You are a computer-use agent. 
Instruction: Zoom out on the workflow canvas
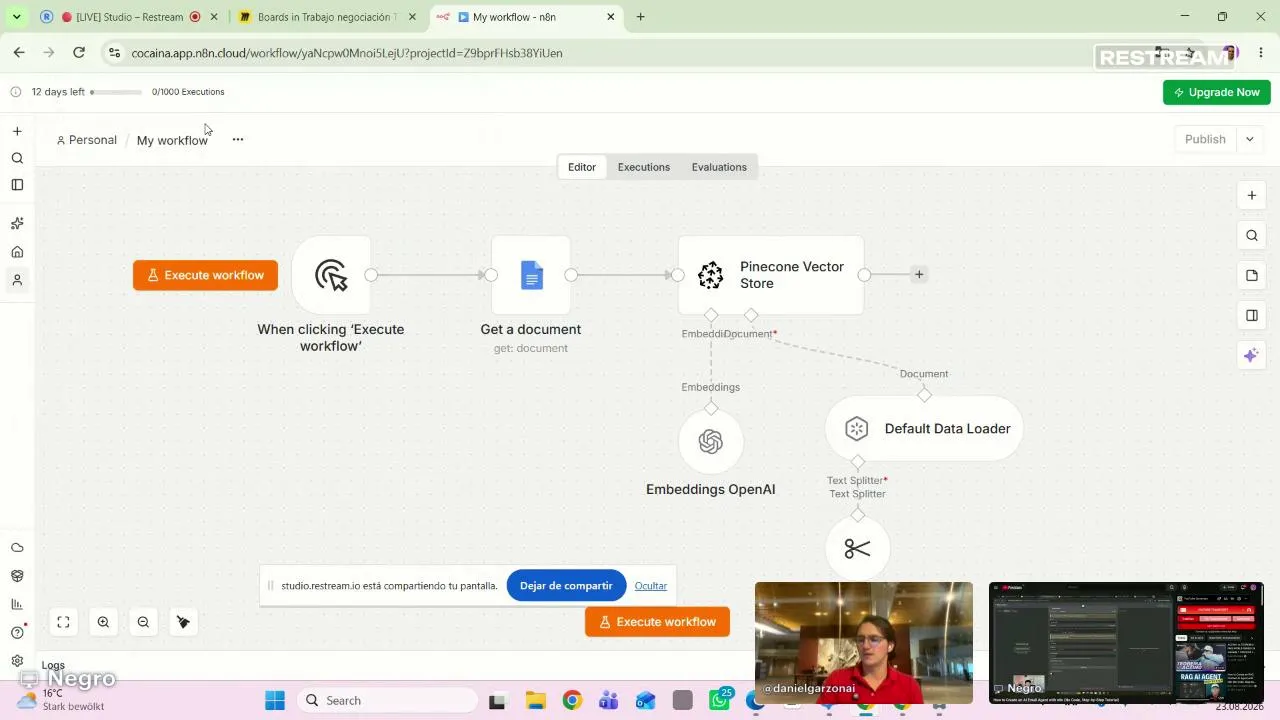[x=143, y=622]
